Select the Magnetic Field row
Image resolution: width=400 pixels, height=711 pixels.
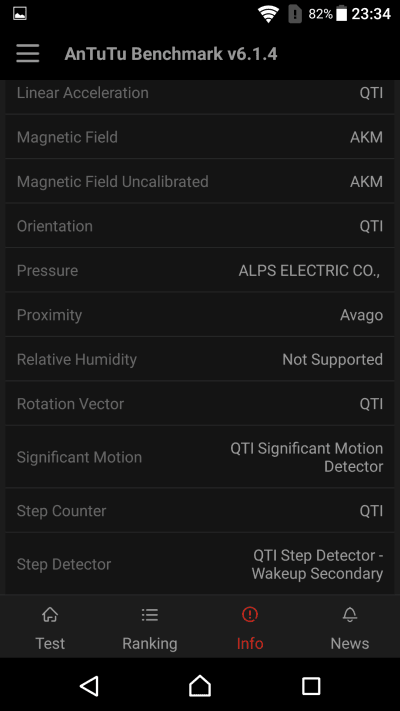[200, 137]
